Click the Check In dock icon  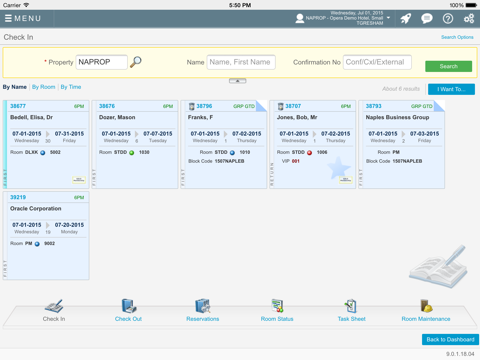[54, 306]
